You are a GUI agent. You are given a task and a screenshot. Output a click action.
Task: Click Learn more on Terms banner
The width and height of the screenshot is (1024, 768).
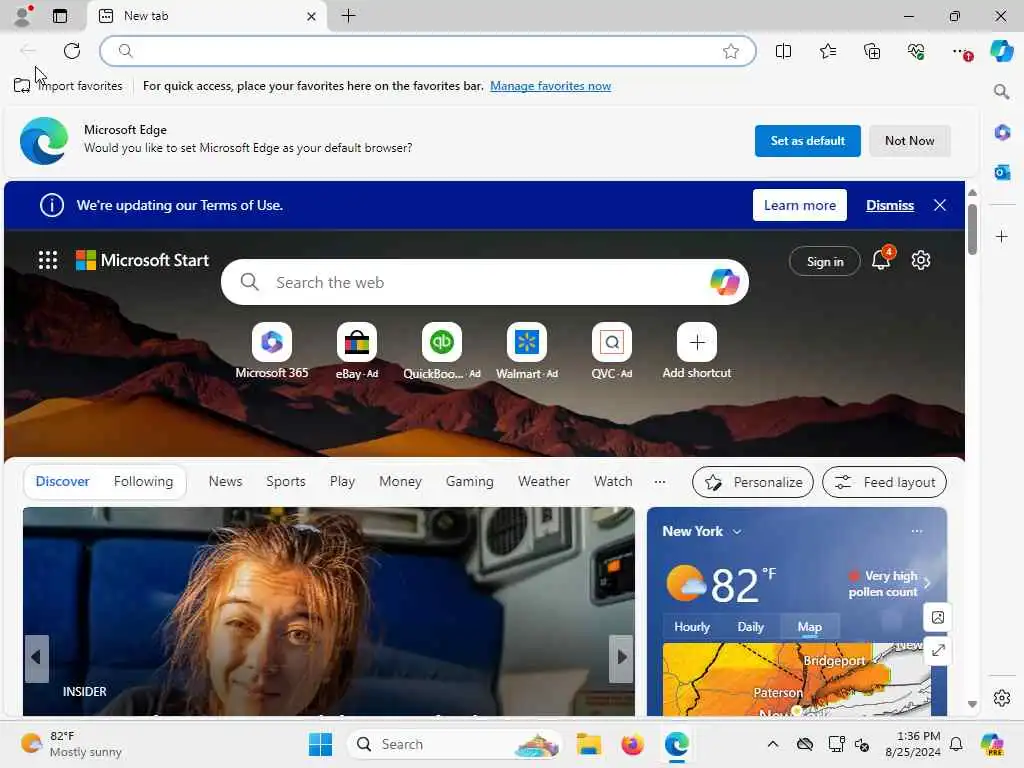point(799,205)
